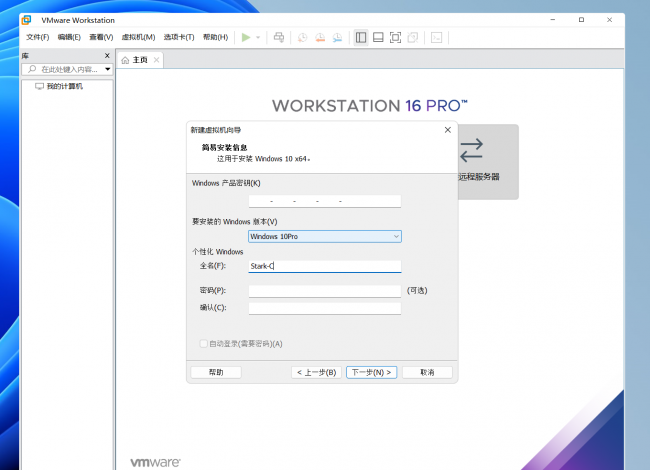Open the 文件(F) menu

[38, 37]
